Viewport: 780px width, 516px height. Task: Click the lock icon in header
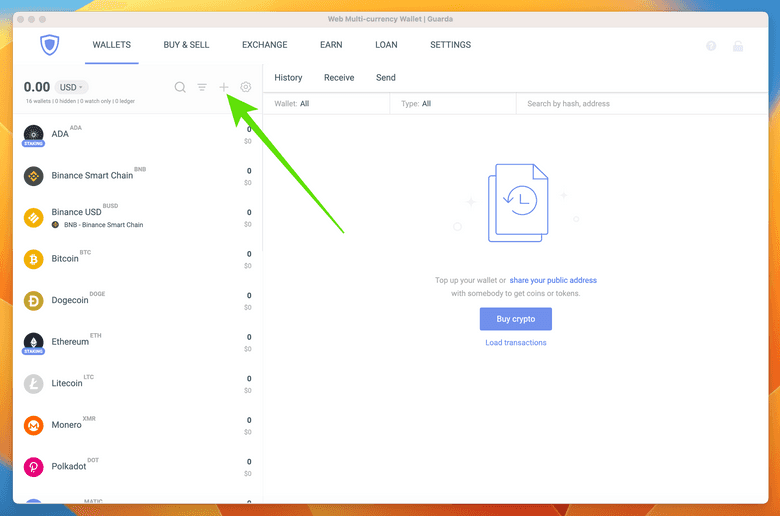tap(738, 46)
